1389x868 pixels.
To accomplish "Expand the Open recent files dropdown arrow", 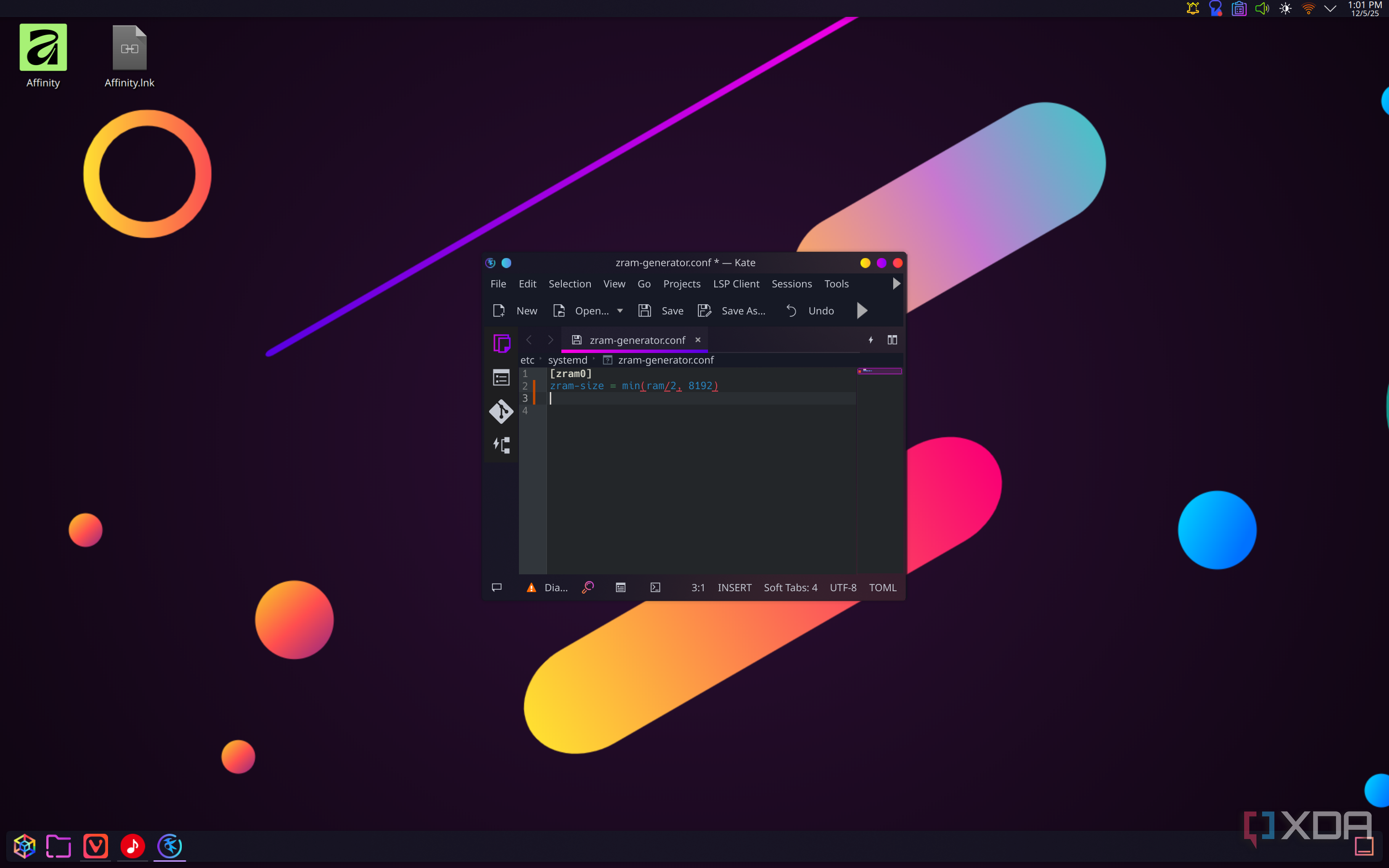I will coord(620,311).
